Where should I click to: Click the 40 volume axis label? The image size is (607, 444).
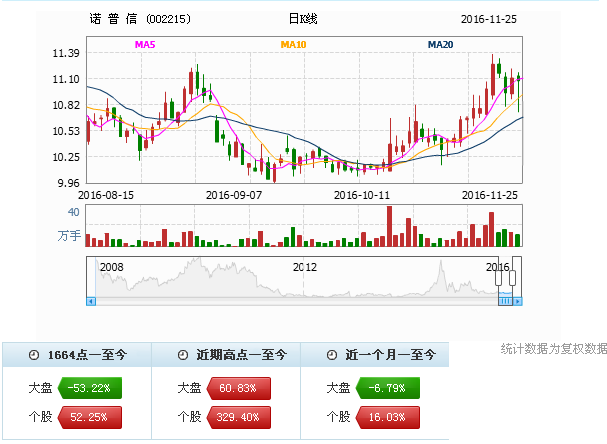point(74,212)
